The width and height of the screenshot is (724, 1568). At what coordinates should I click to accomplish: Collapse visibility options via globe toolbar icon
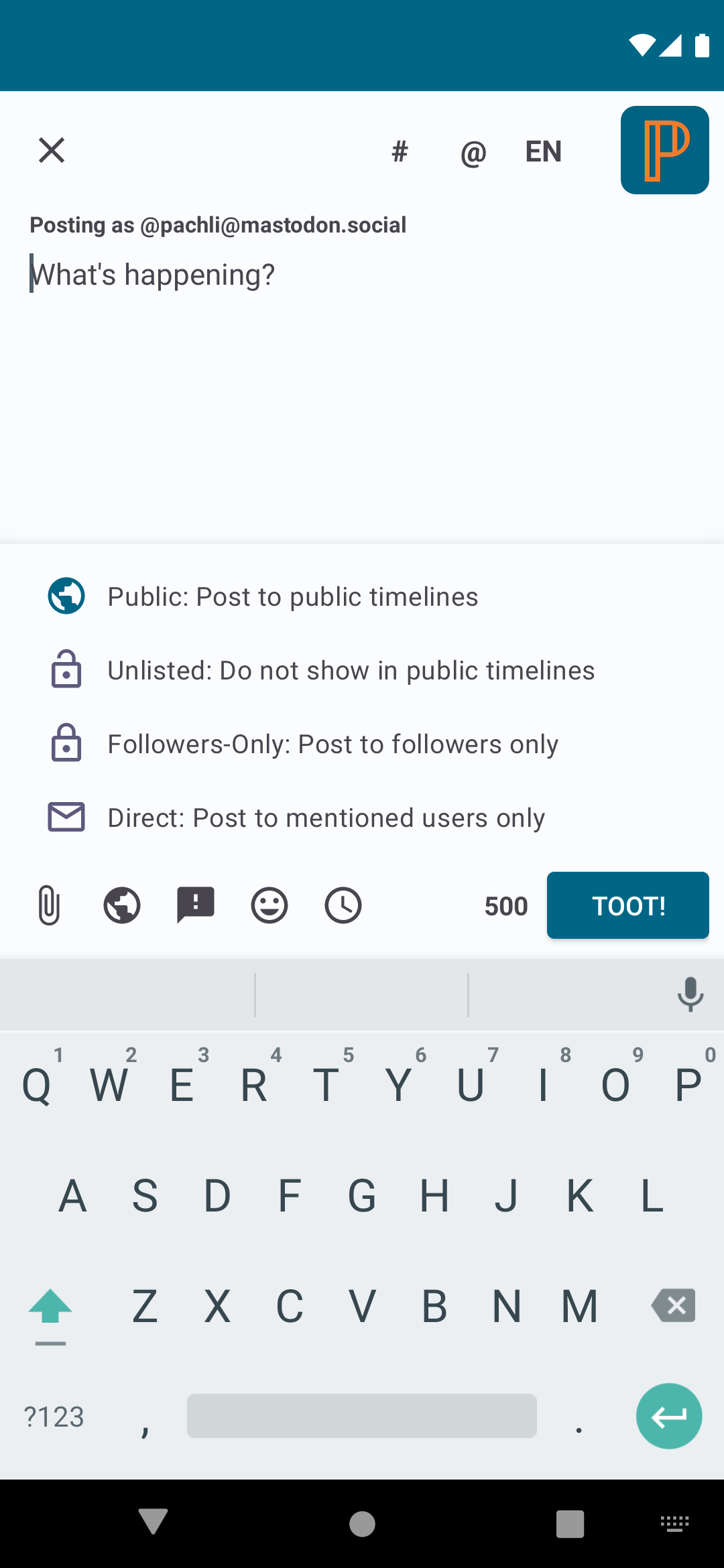pos(122,905)
